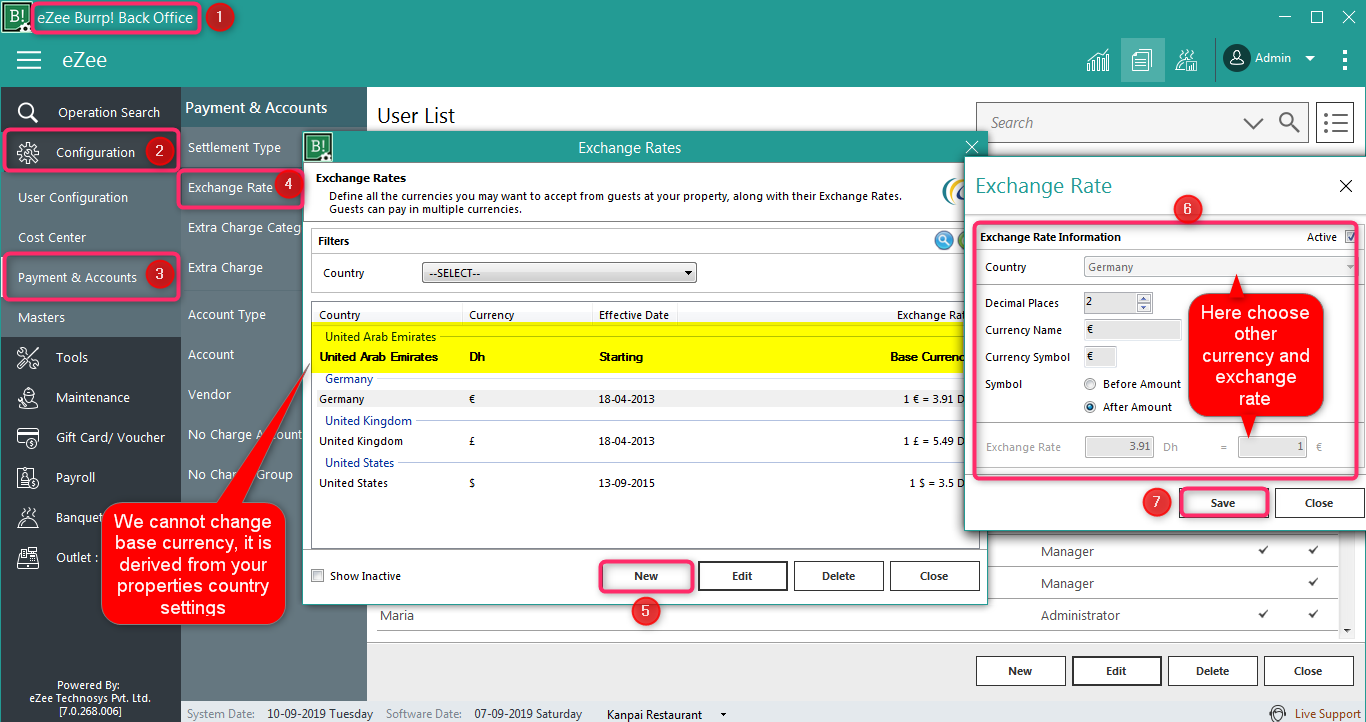This screenshot has height=722, width=1366.
Task: Open the Germany country dropdown
Action: 1220,267
